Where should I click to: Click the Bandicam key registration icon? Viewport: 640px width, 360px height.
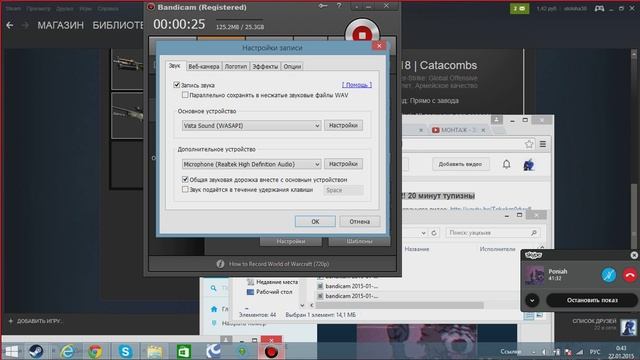[x=323, y=6]
